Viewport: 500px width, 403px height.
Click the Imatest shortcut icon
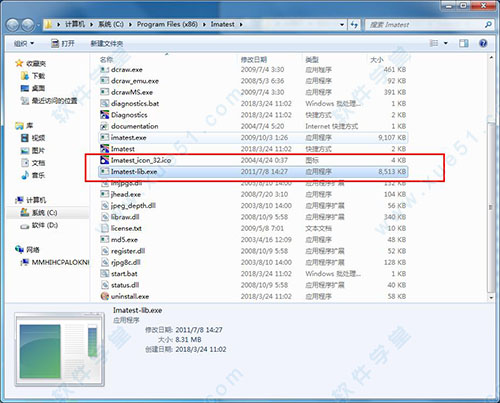pyautogui.click(x=105, y=149)
